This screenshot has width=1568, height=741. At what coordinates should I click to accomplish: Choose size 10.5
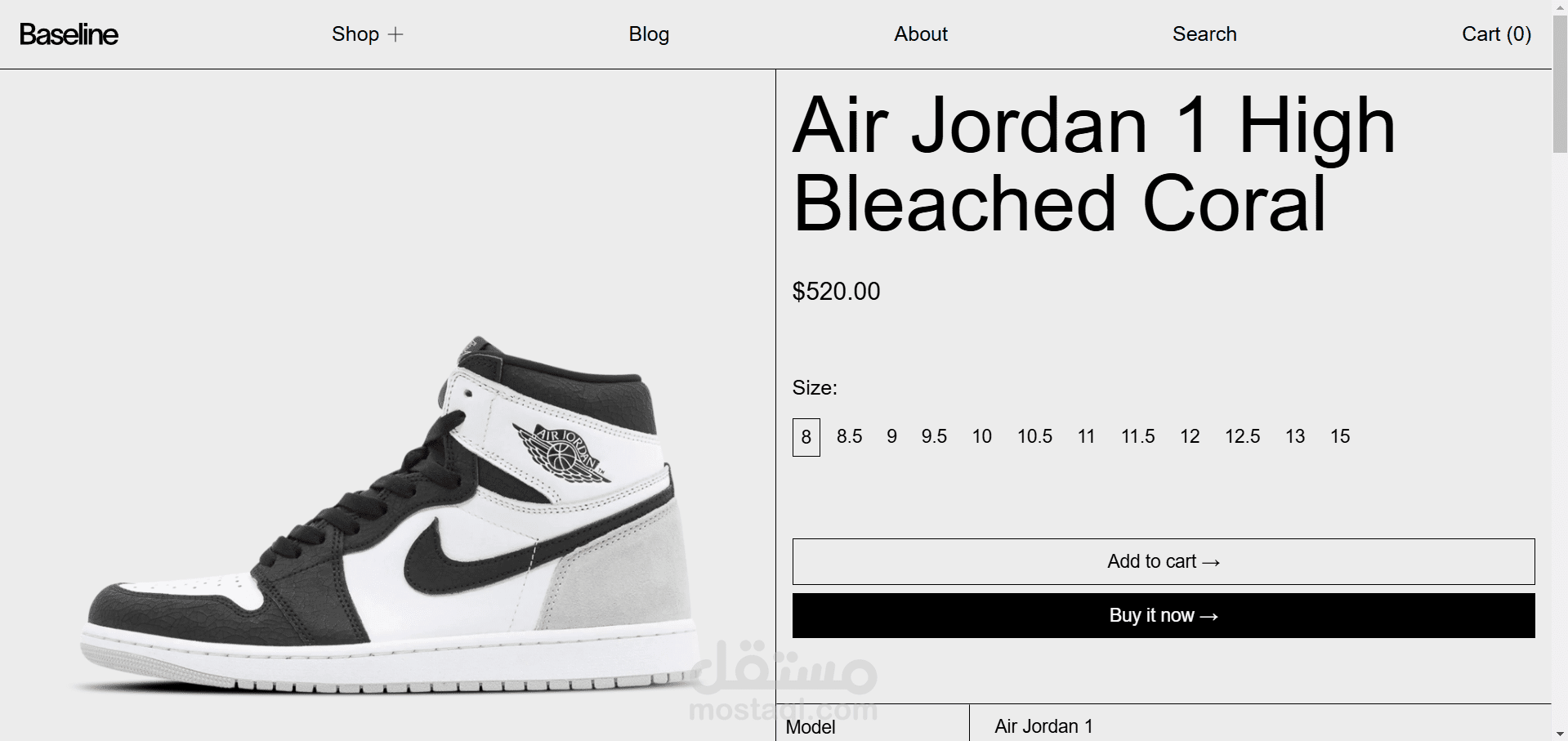pos(1034,436)
